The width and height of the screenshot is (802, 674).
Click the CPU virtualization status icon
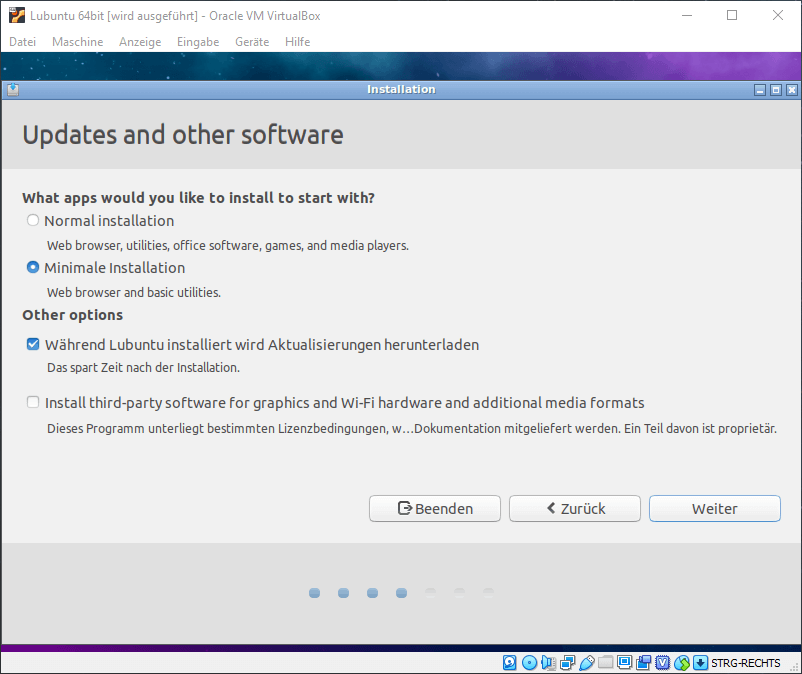tap(662, 663)
